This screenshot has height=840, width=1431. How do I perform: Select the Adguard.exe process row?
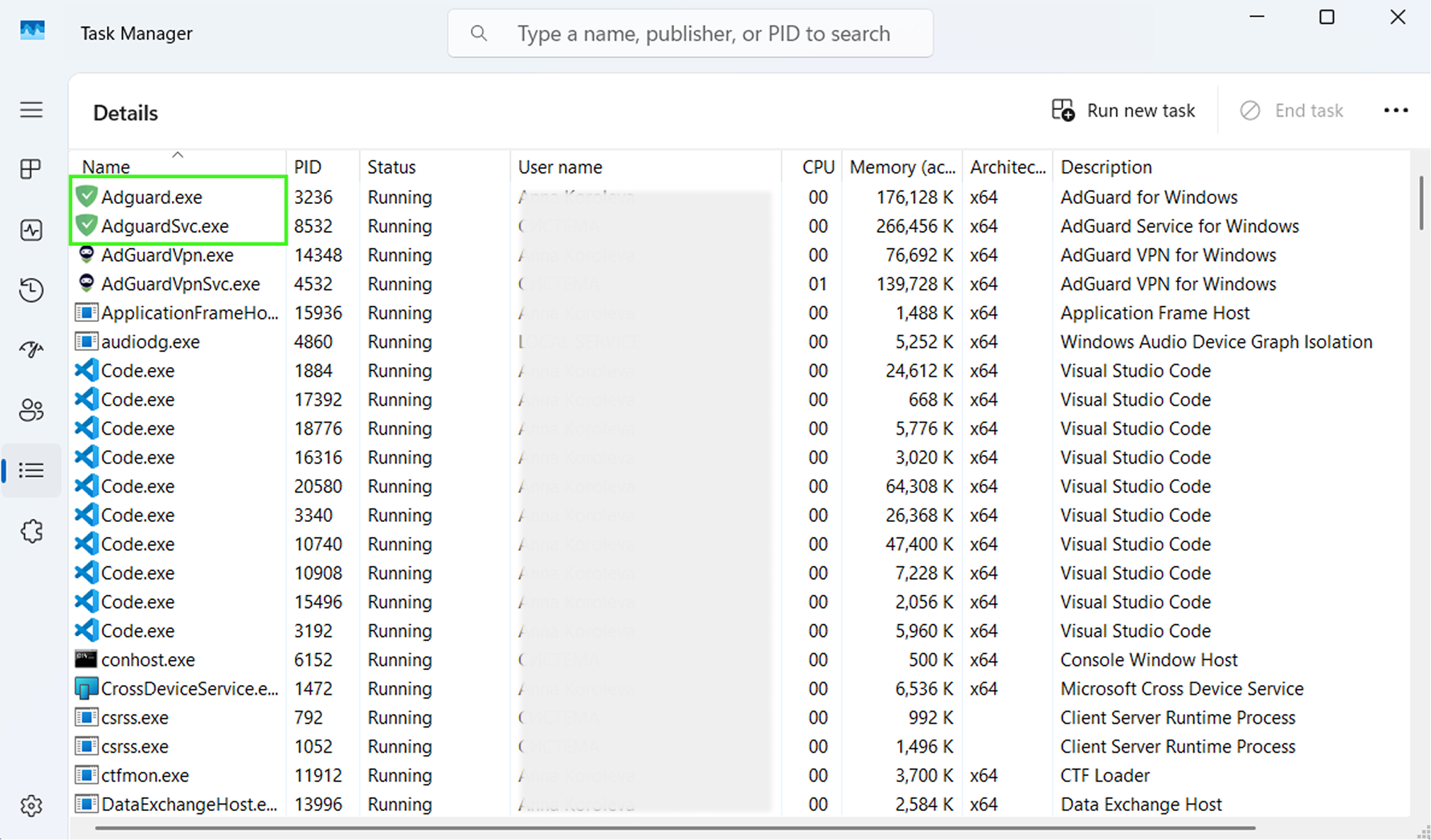[740, 197]
